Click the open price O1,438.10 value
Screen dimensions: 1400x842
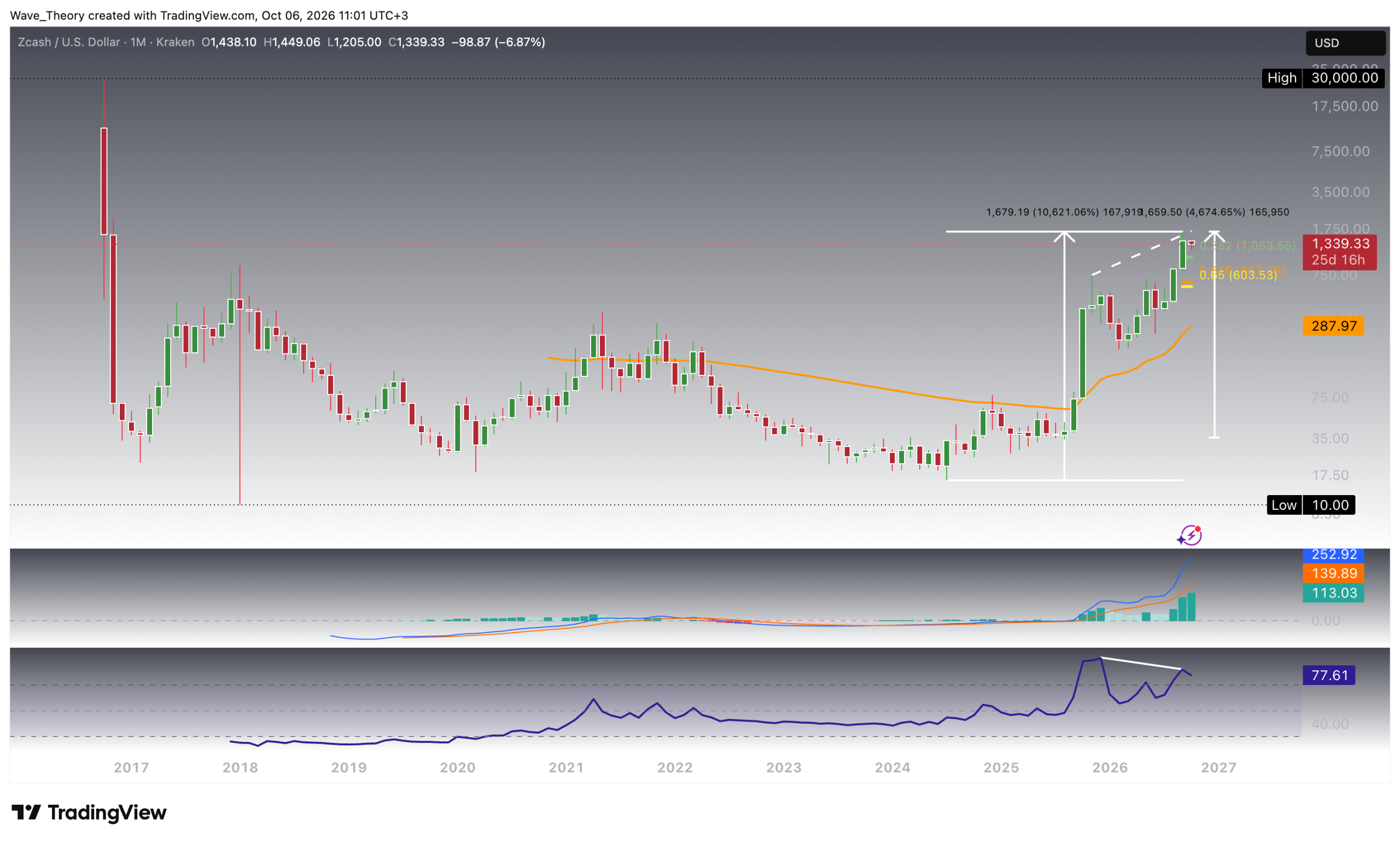tap(229, 42)
